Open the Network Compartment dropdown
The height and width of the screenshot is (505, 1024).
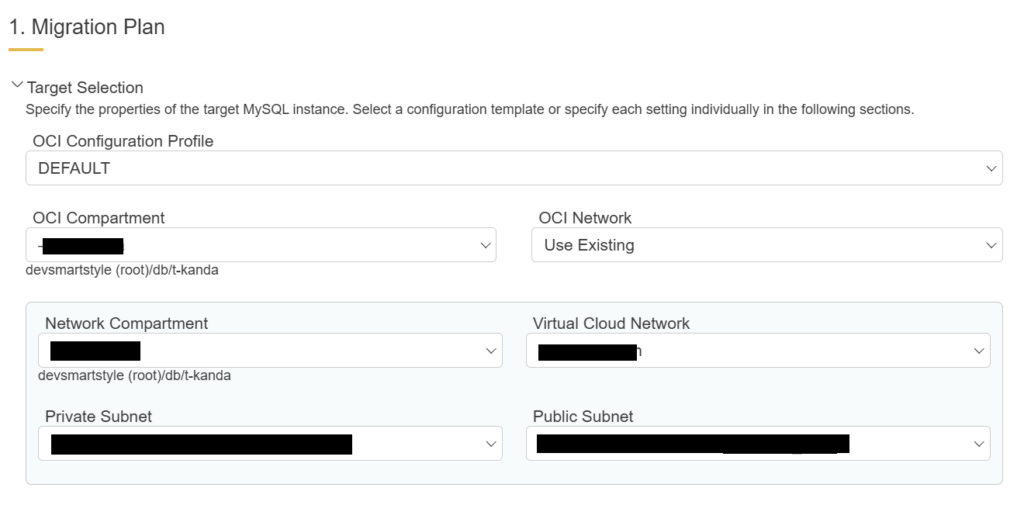pos(270,351)
